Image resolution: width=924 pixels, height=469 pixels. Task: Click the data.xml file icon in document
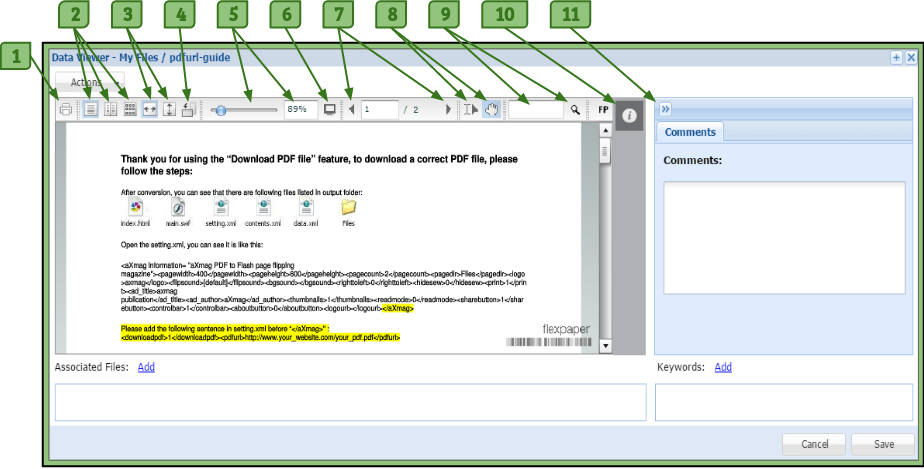(x=306, y=207)
